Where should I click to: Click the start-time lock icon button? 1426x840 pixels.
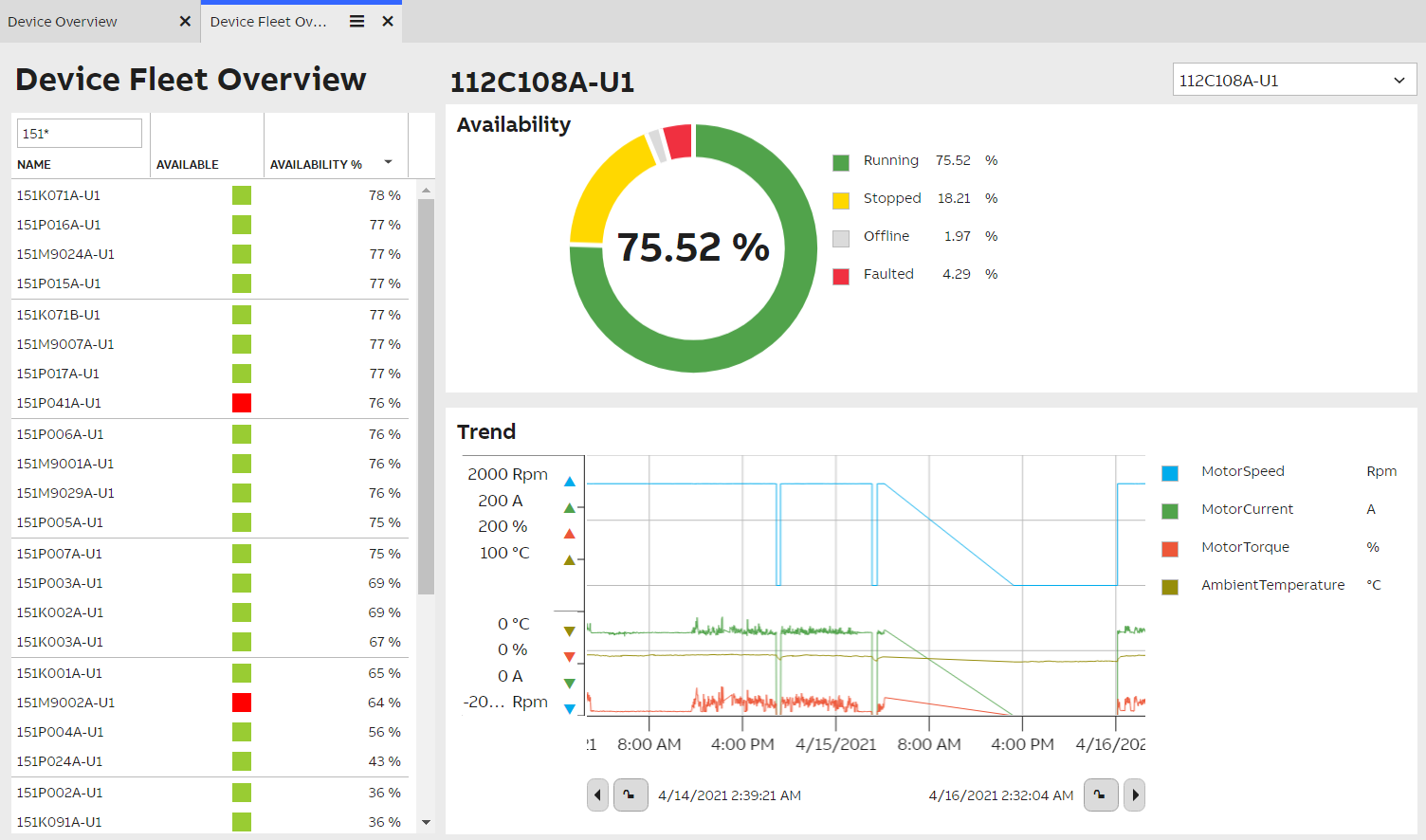pos(631,795)
